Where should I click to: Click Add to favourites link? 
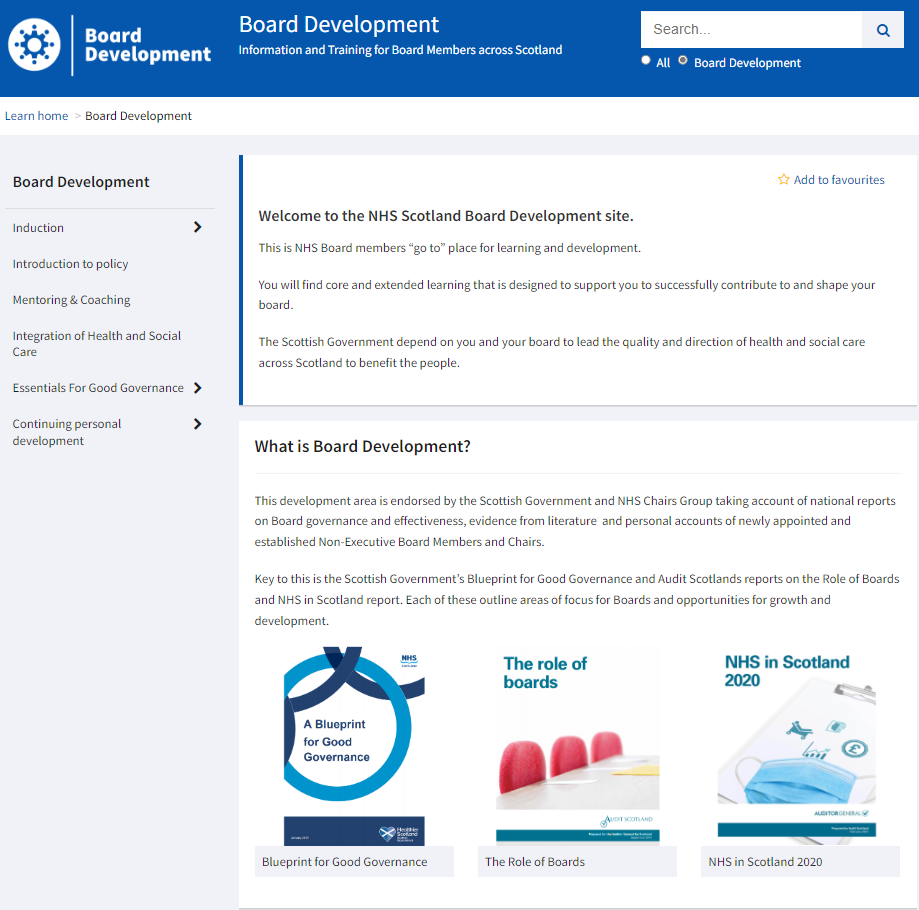pyautogui.click(x=839, y=180)
